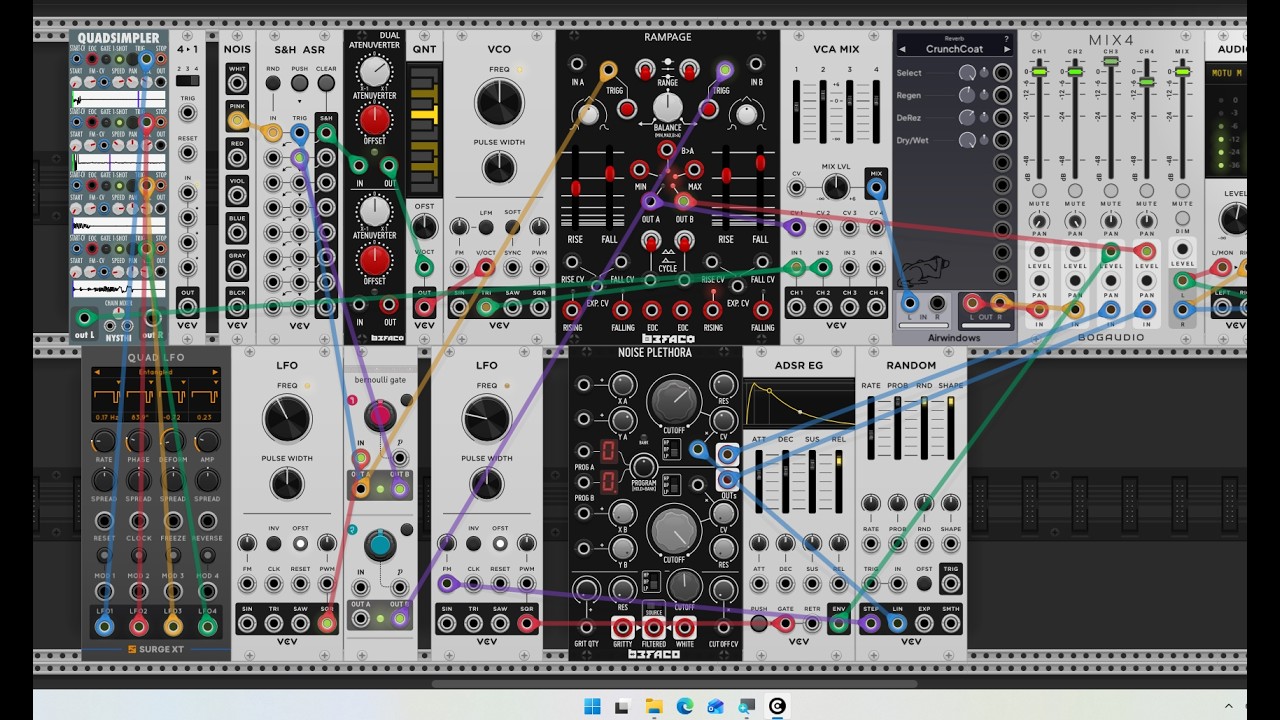Mute CH4 on the MIX4 mixer
1280x720 pixels.
click(x=1146, y=191)
